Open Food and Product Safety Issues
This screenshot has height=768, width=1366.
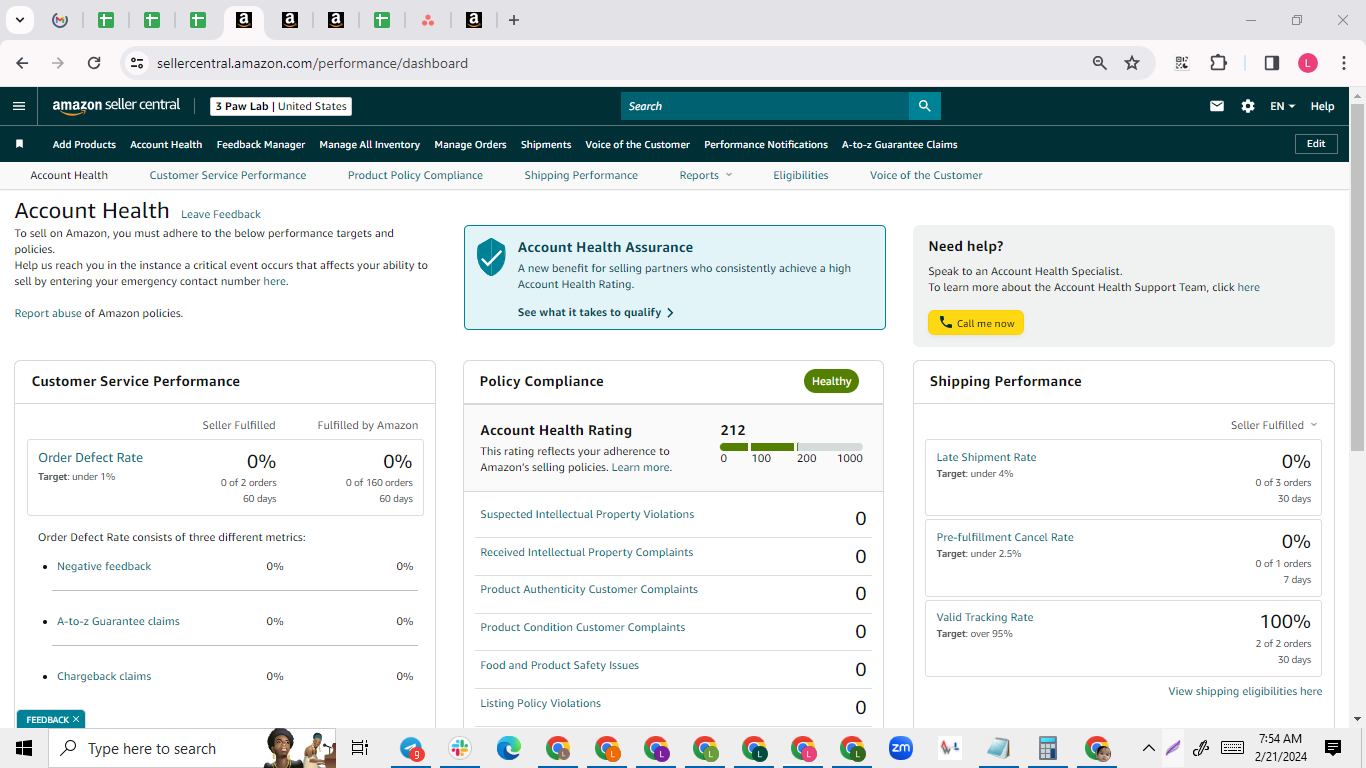559,665
